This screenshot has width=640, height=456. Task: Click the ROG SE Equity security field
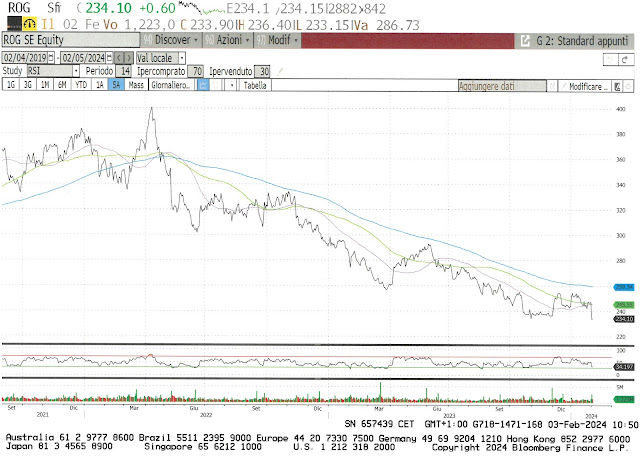(x=70, y=40)
